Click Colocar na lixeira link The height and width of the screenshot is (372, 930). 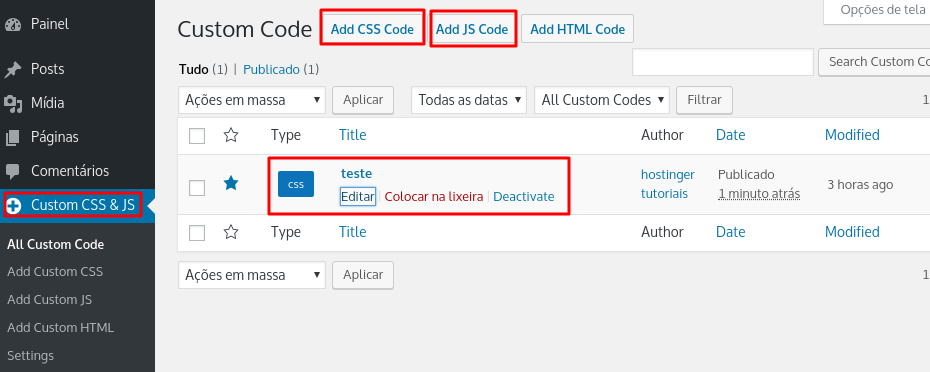pos(434,196)
